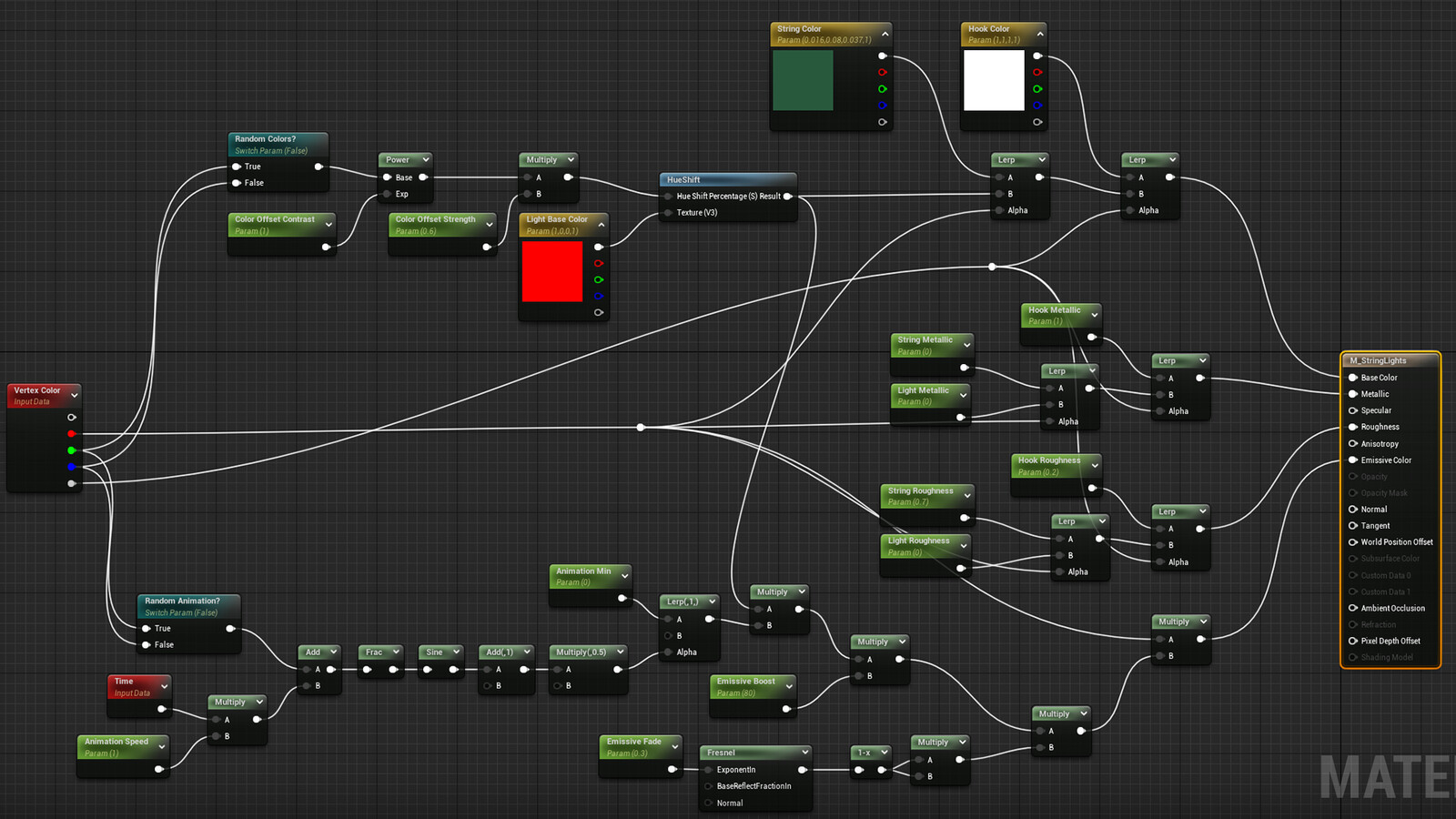
Task: Select the Animation Min node header
Action: coord(590,577)
